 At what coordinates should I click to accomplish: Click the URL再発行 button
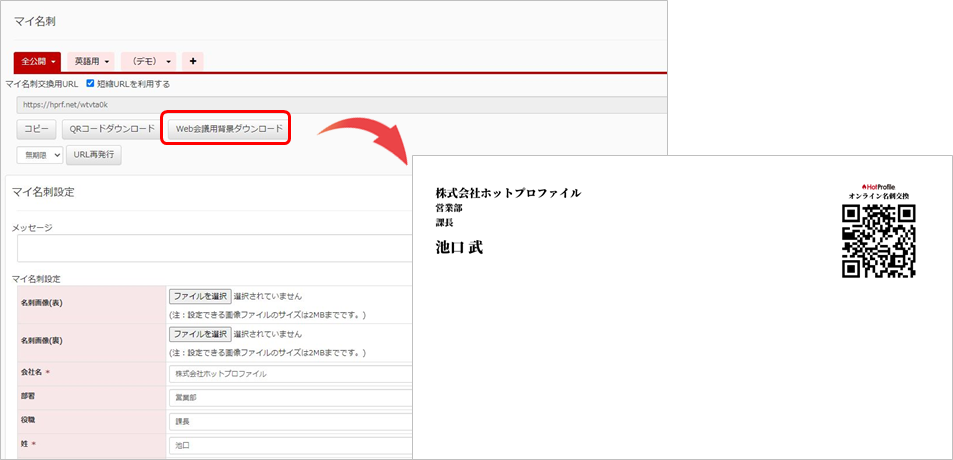coord(94,155)
